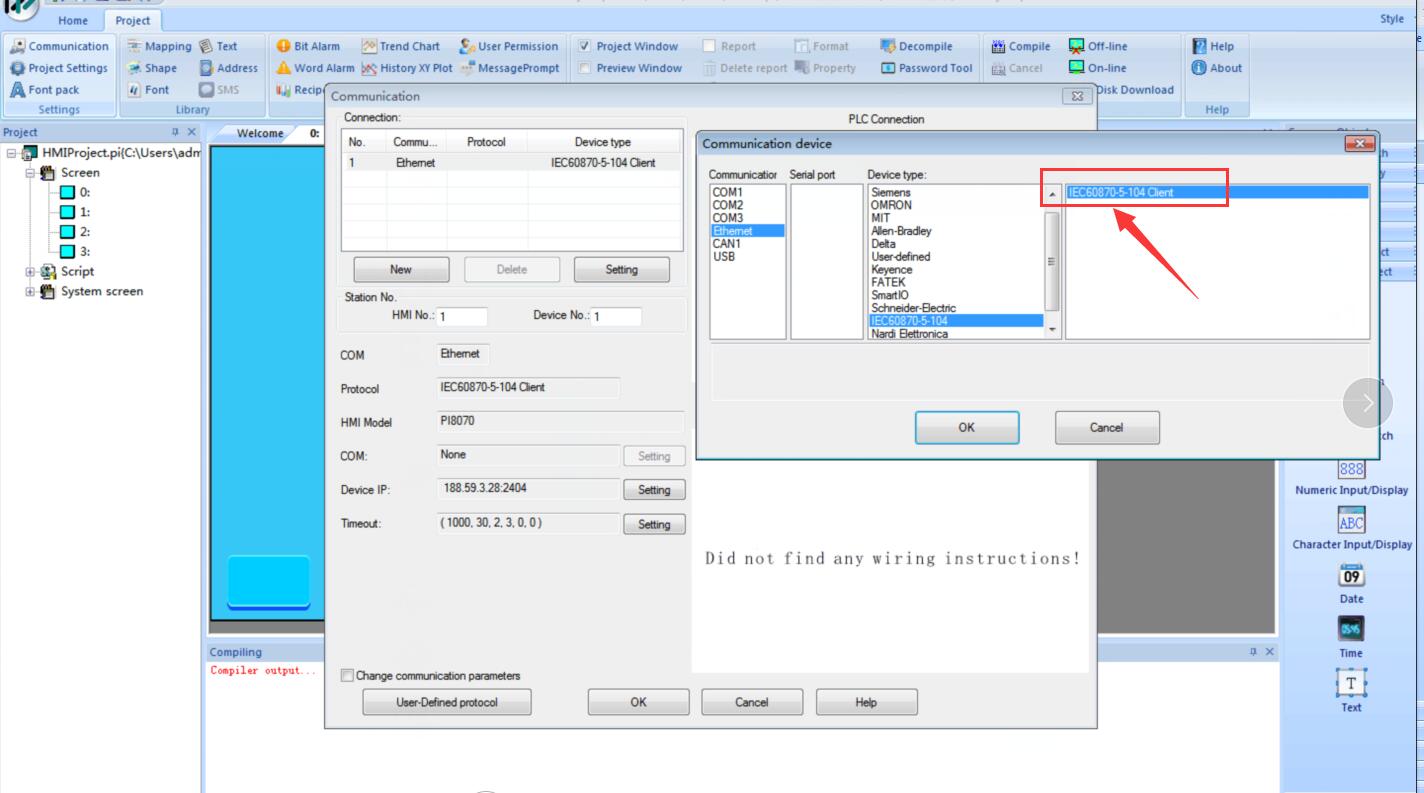This screenshot has height=793, width=1424.
Task: Insert Time object
Action: click(1351, 639)
